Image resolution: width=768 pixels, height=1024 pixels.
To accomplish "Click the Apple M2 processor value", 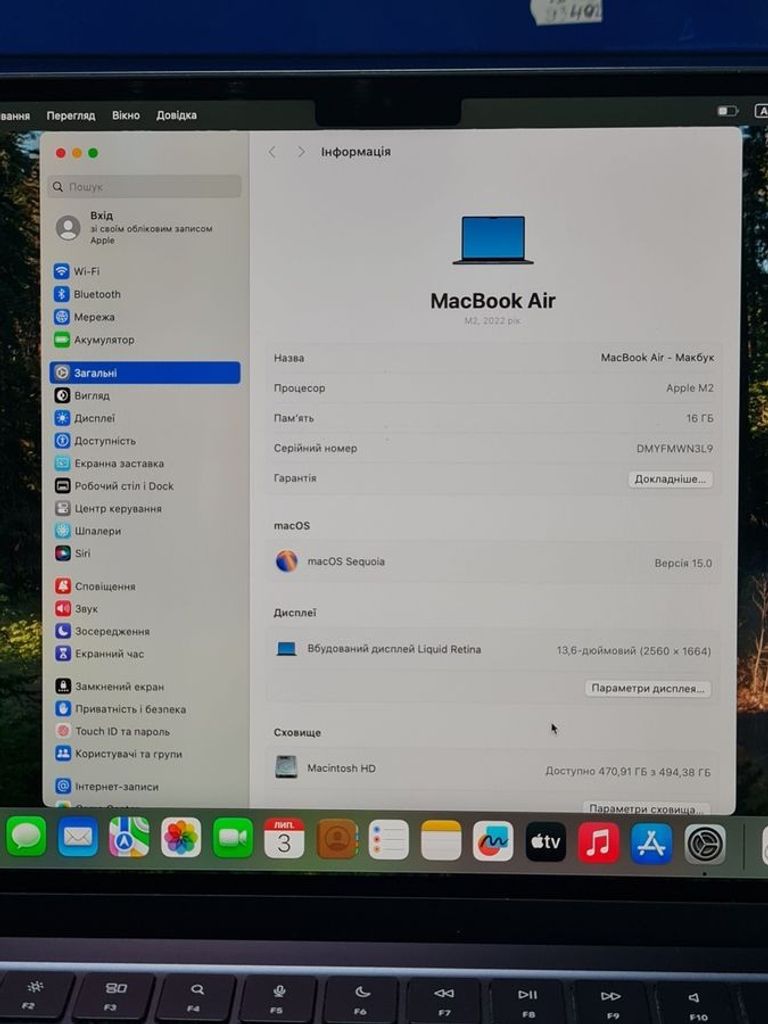I will (690, 388).
